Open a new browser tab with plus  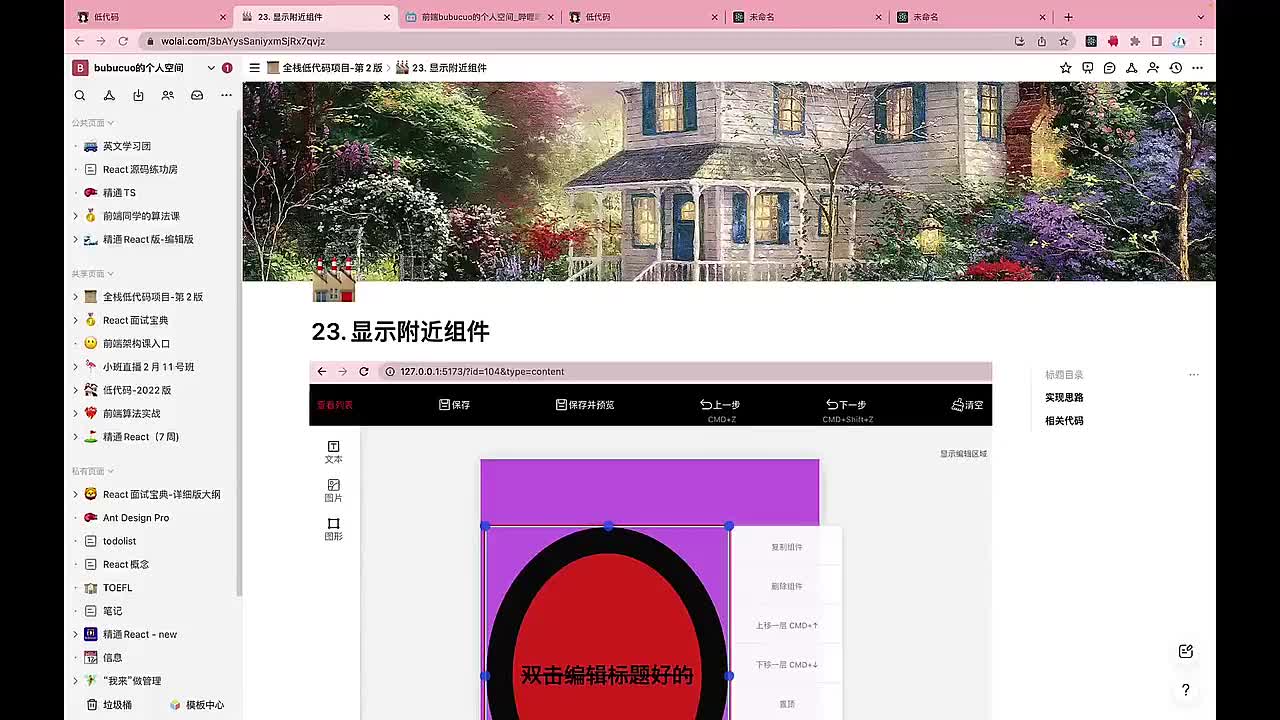[x=1068, y=17]
